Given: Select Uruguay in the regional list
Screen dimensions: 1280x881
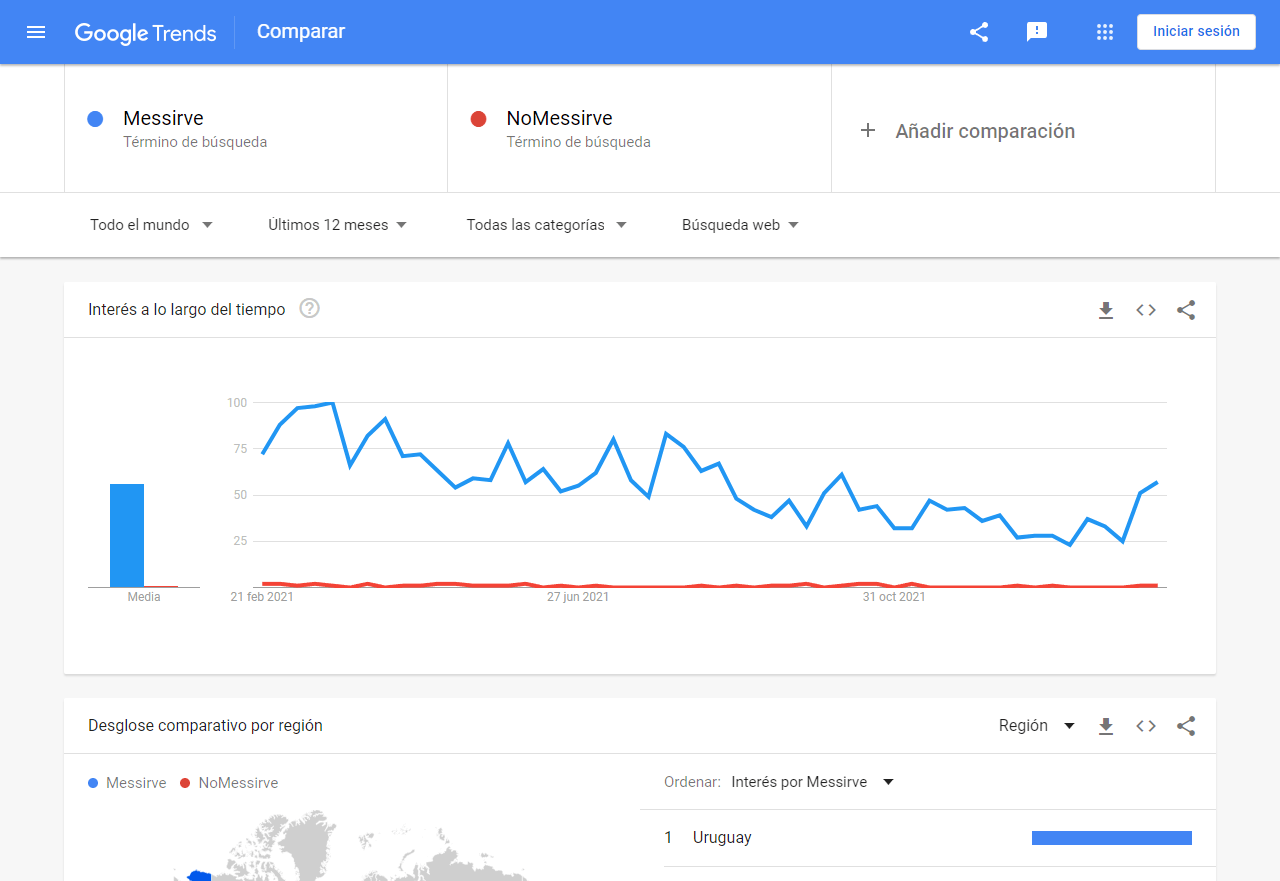Looking at the screenshot, I should [x=724, y=837].
